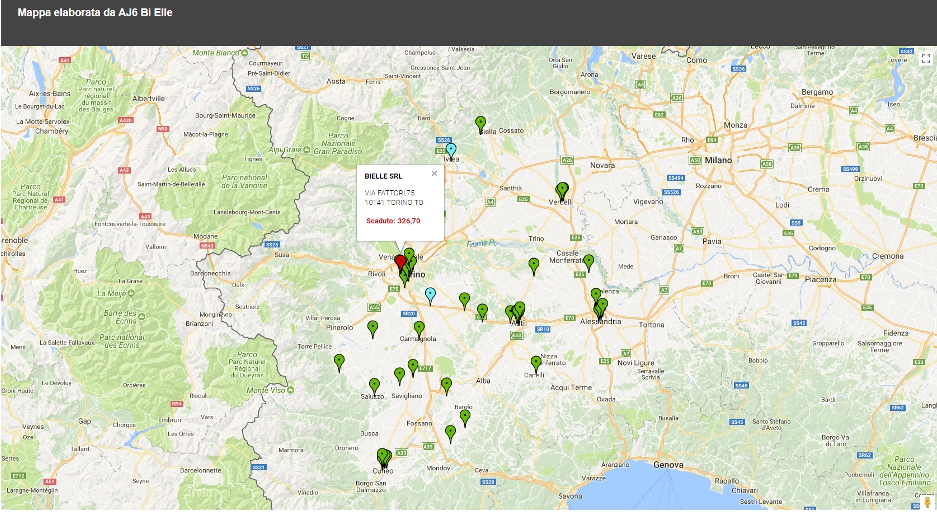This screenshot has width=937, height=512.
Task: Click the BIELLE SRL popup title
Action: click(x=383, y=176)
